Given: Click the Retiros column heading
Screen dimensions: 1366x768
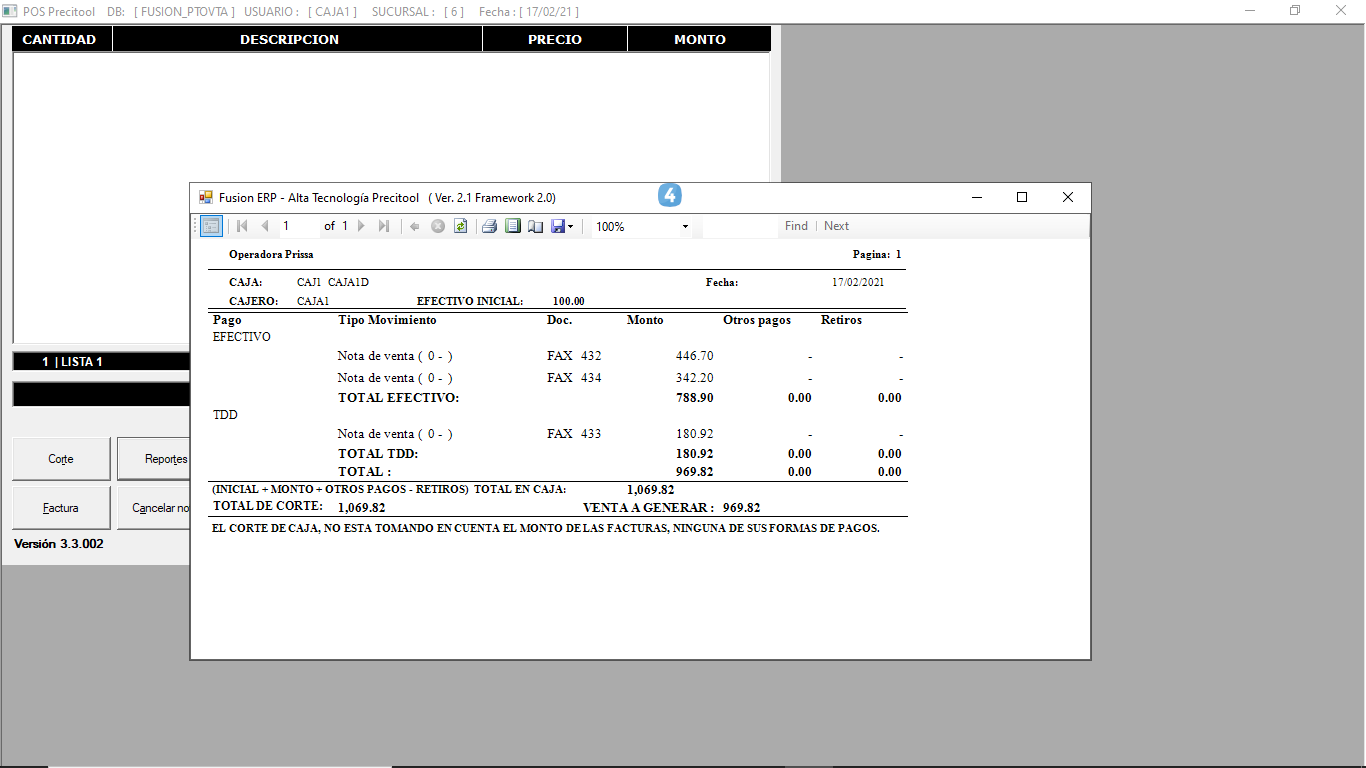Looking at the screenshot, I should point(841,320).
